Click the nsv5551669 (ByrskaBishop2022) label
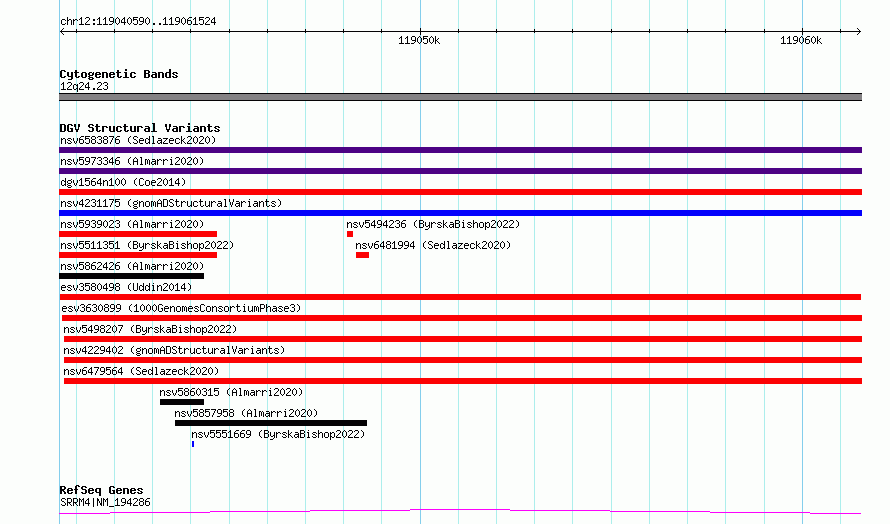This screenshot has width=890, height=524. click(x=278, y=434)
